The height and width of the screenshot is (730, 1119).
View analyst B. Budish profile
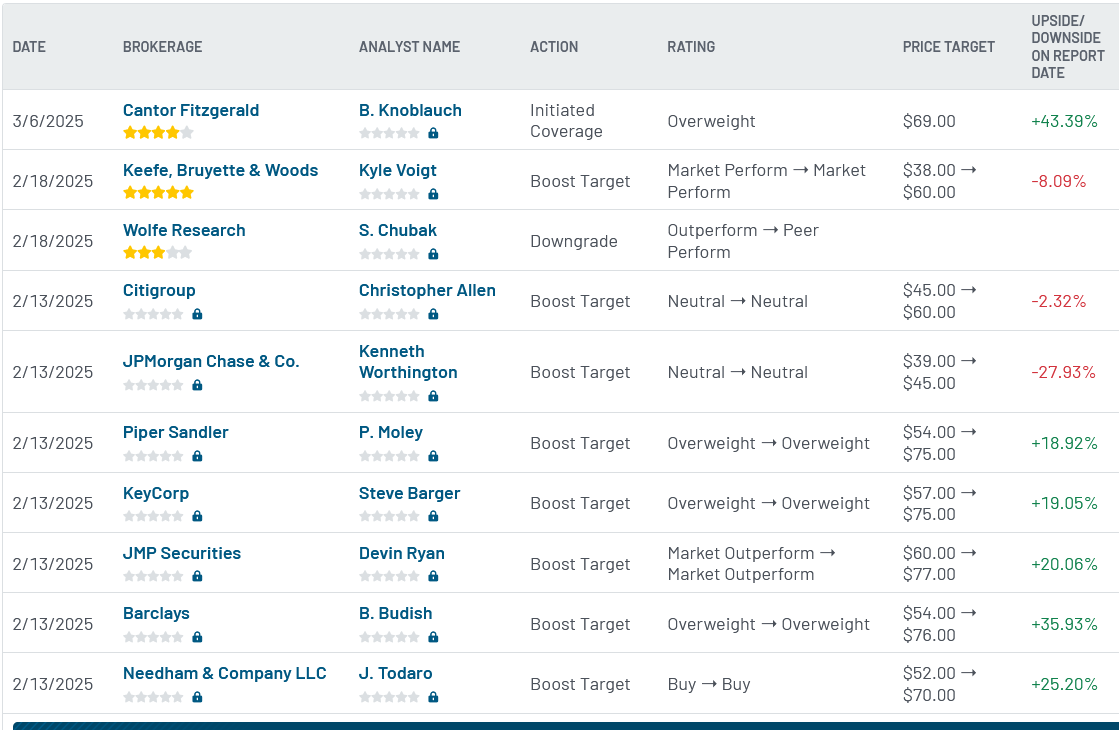point(395,613)
